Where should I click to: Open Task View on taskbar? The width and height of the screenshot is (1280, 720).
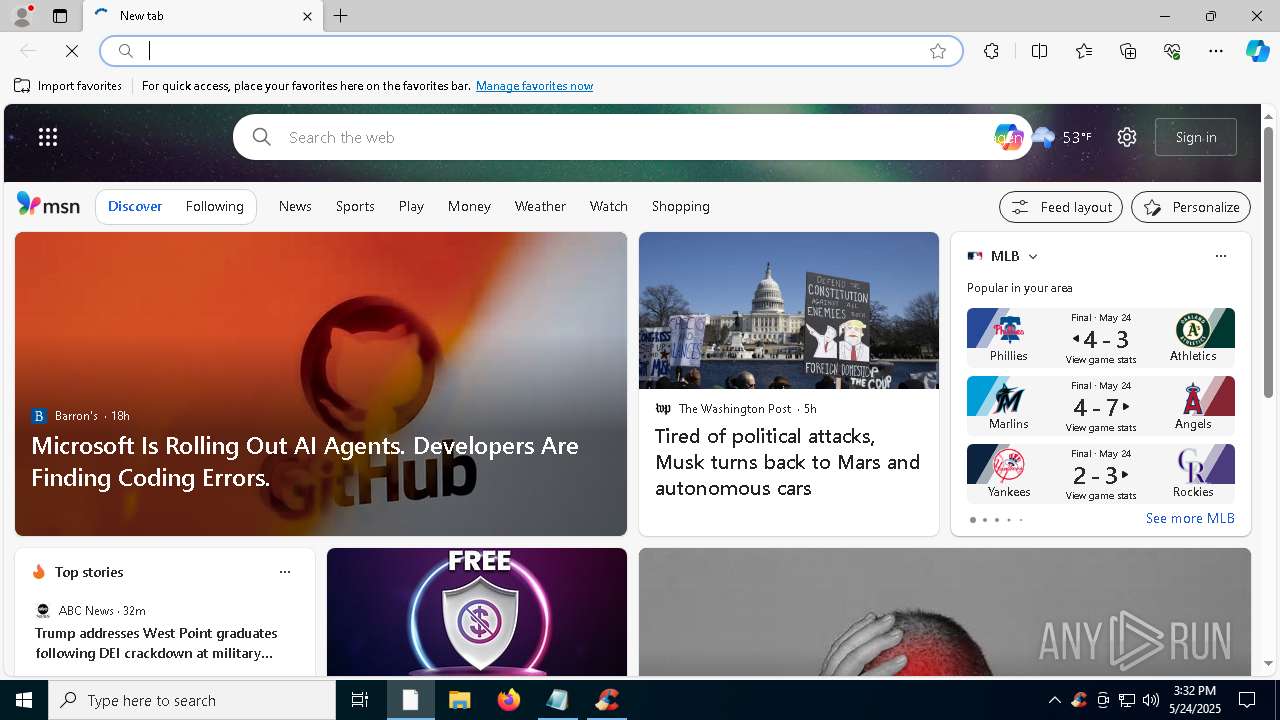360,700
